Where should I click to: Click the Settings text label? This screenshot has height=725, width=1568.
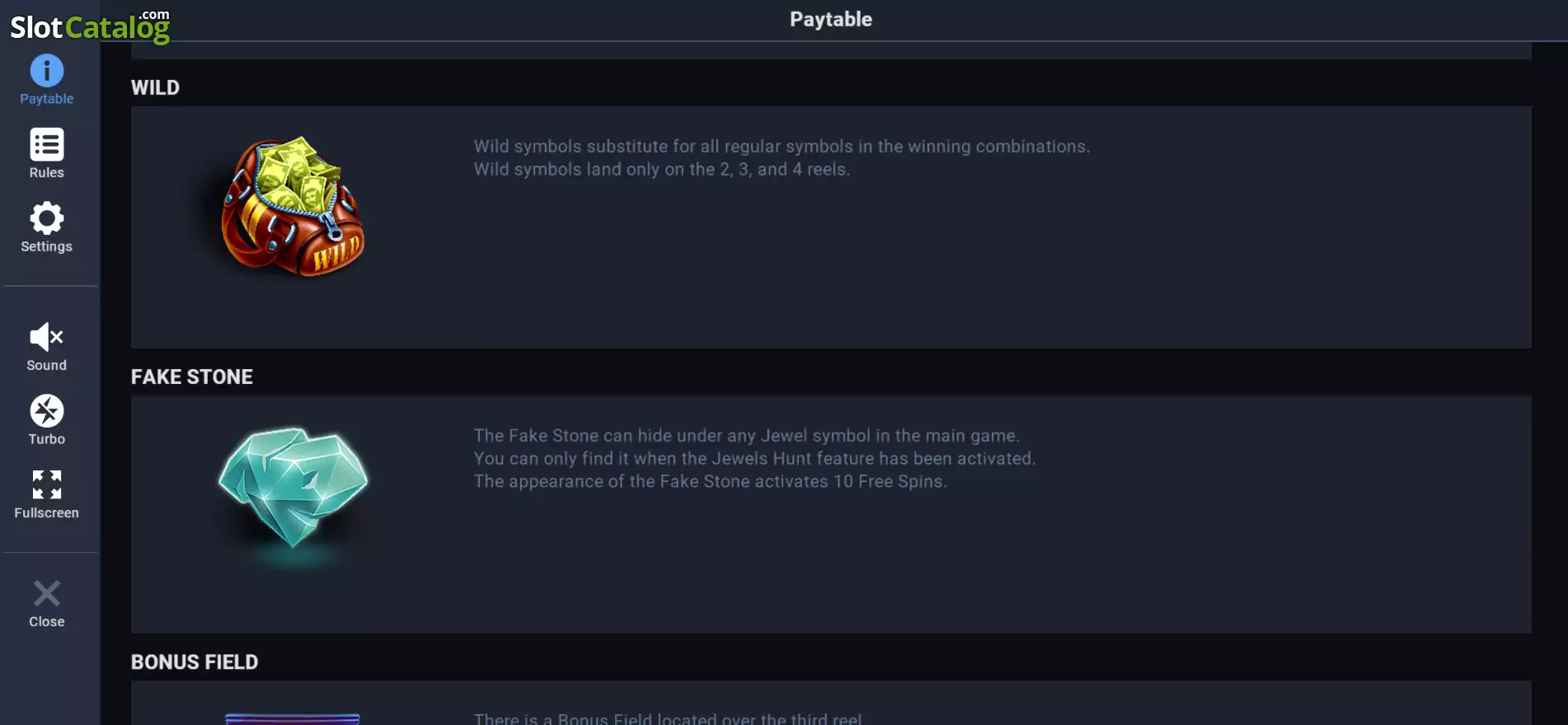point(46,246)
